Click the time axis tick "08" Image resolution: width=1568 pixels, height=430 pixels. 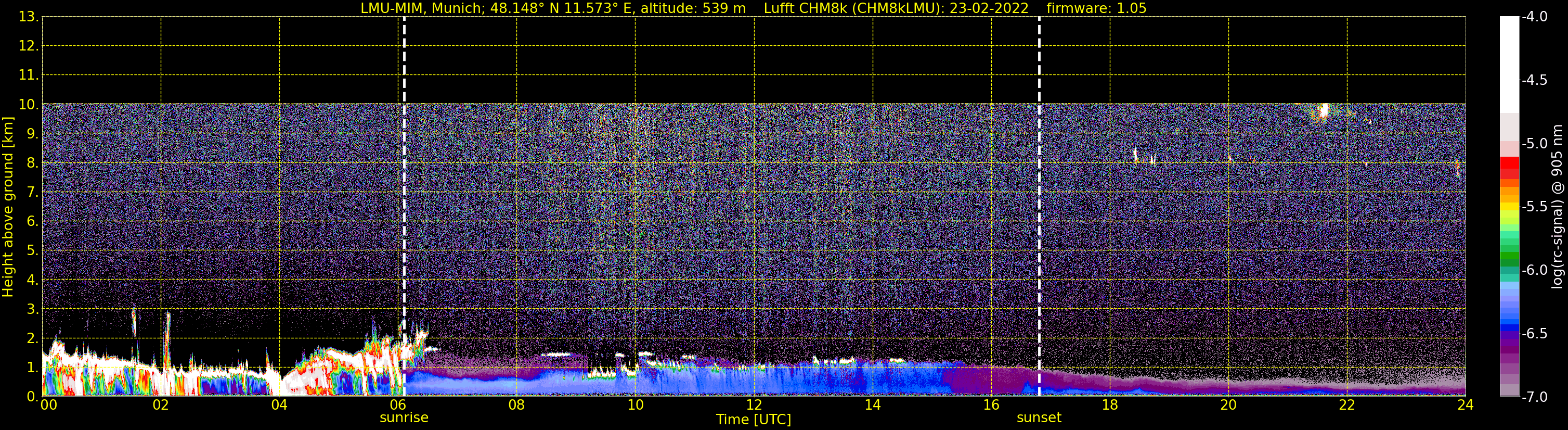coord(517,405)
